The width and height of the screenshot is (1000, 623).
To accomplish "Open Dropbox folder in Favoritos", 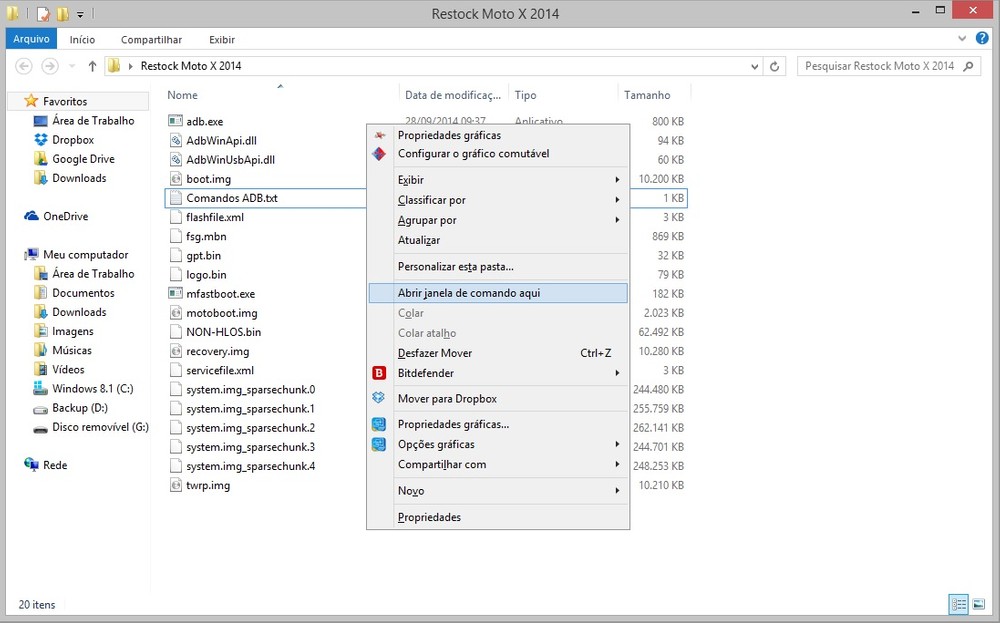I will tap(72, 140).
